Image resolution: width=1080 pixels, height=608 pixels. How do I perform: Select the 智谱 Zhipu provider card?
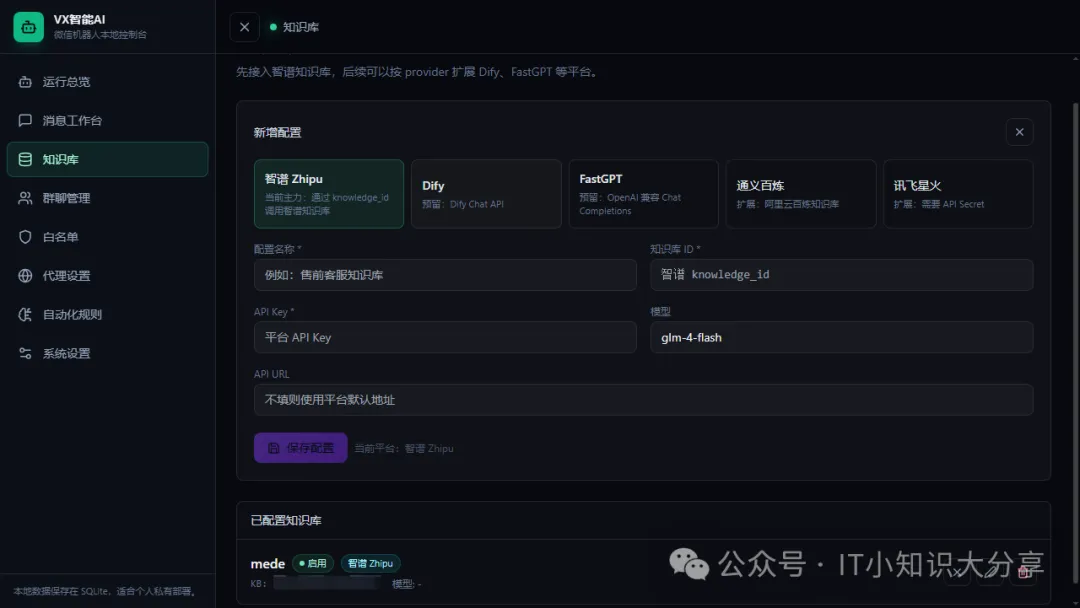329,194
